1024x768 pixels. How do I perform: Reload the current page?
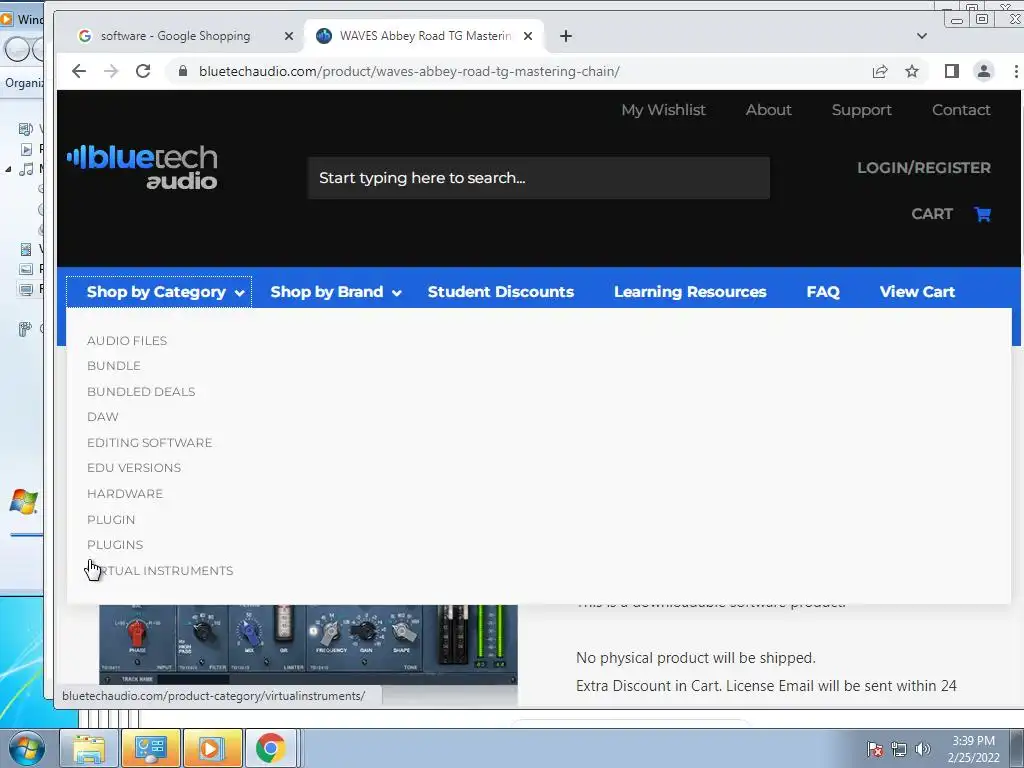tap(143, 71)
